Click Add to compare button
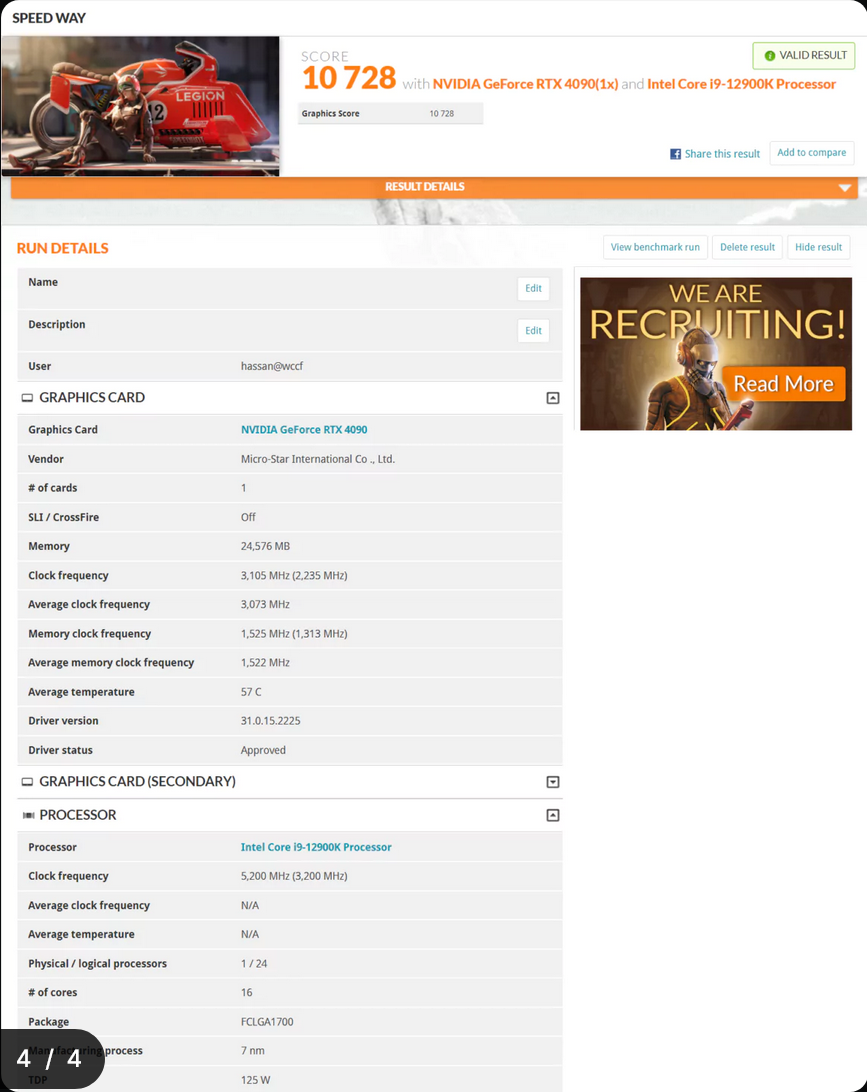The width and height of the screenshot is (867, 1092). (811, 153)
